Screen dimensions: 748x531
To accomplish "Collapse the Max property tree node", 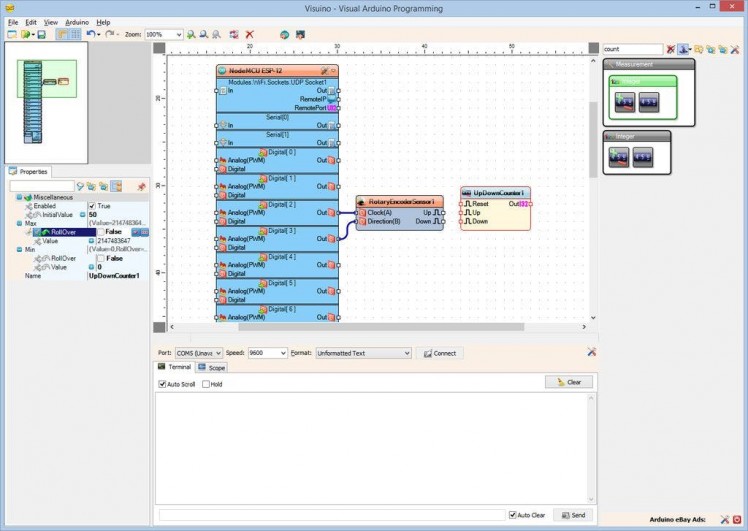I will pos(20,223).
